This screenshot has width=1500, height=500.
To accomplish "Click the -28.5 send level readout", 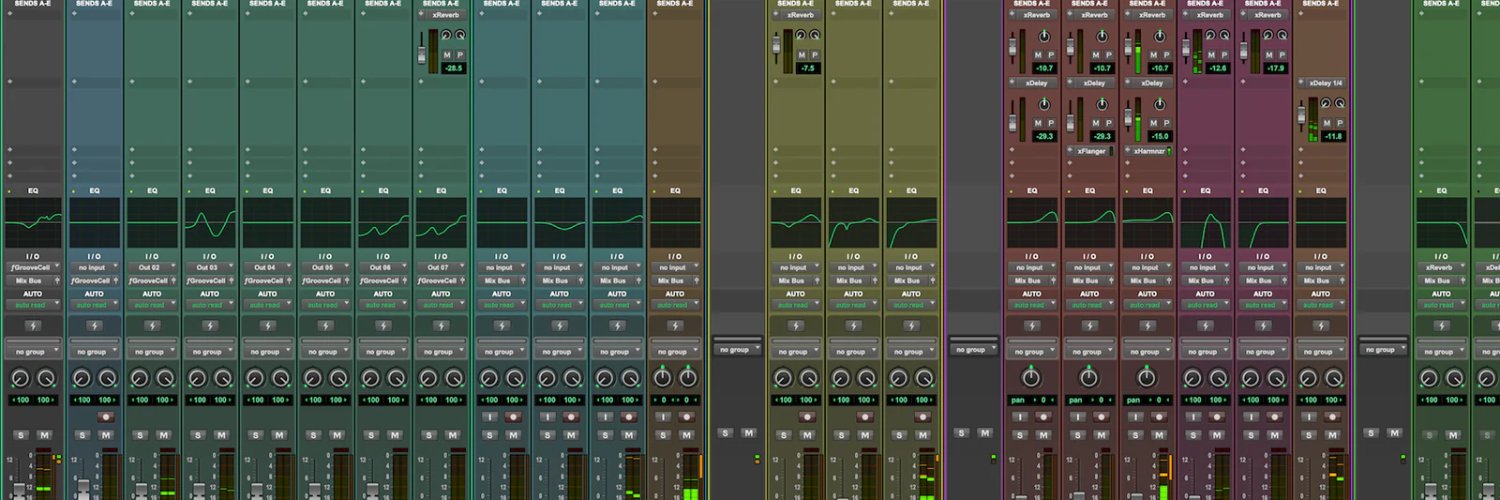I will pos(454,68).
